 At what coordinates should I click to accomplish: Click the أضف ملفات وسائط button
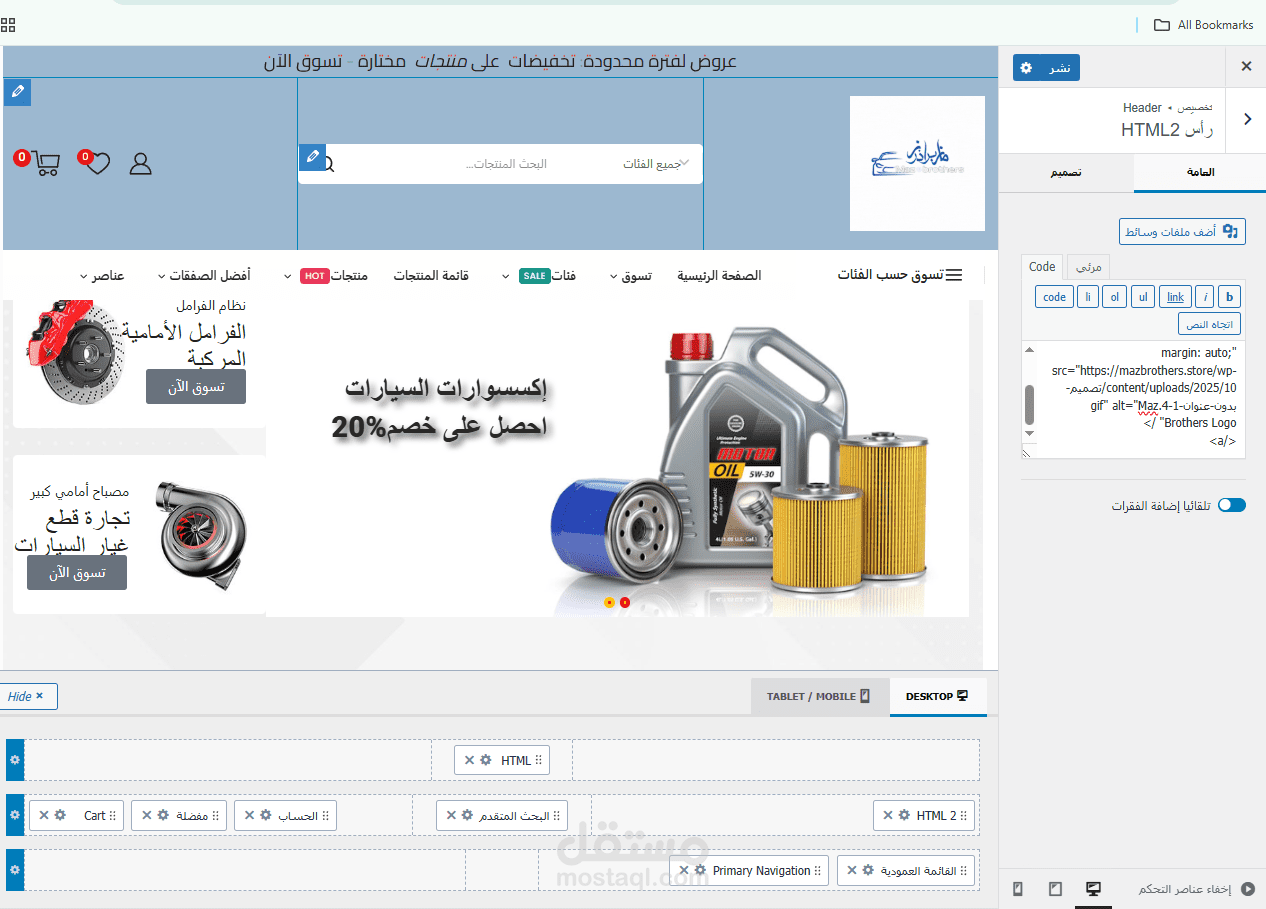coord(1182,231)
